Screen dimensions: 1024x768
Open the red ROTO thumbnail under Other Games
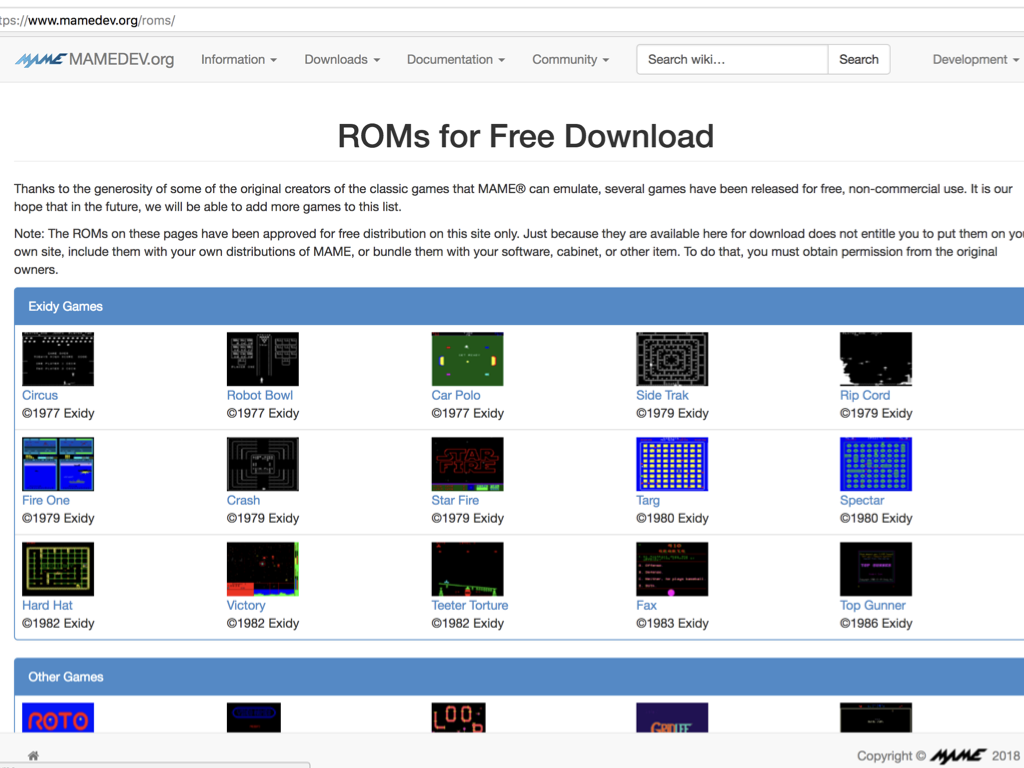coord(58,718)
